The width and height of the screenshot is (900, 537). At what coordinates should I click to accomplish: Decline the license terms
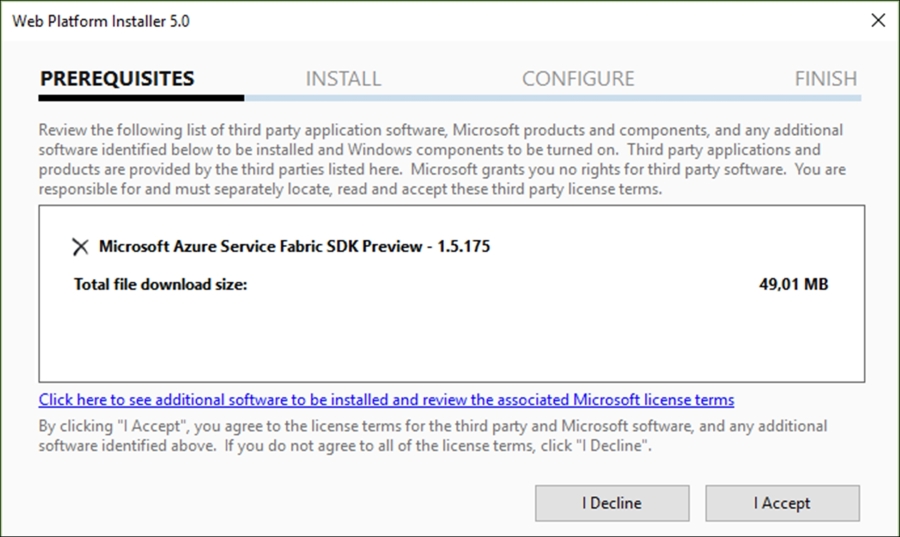pos(612,503)
